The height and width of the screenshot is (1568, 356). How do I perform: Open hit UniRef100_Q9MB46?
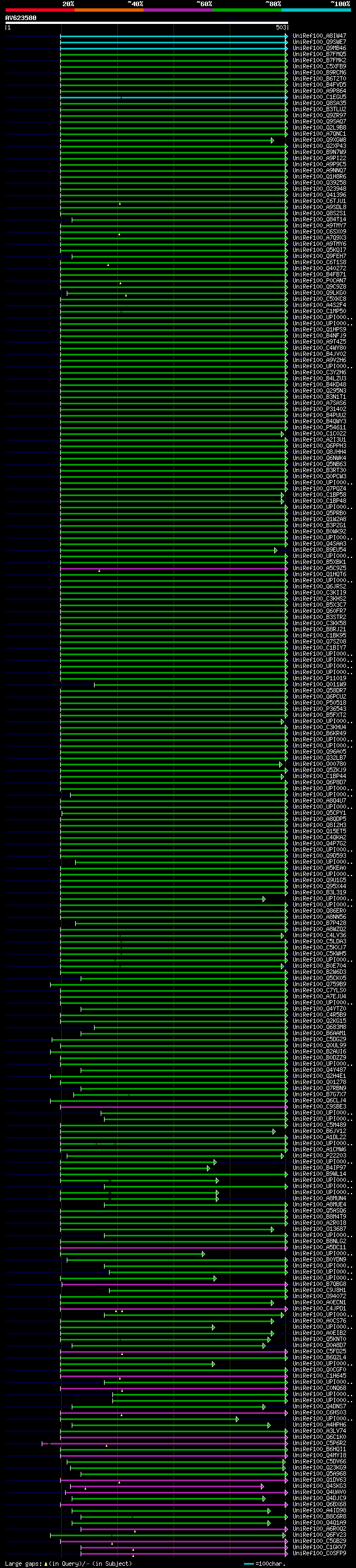319,48
